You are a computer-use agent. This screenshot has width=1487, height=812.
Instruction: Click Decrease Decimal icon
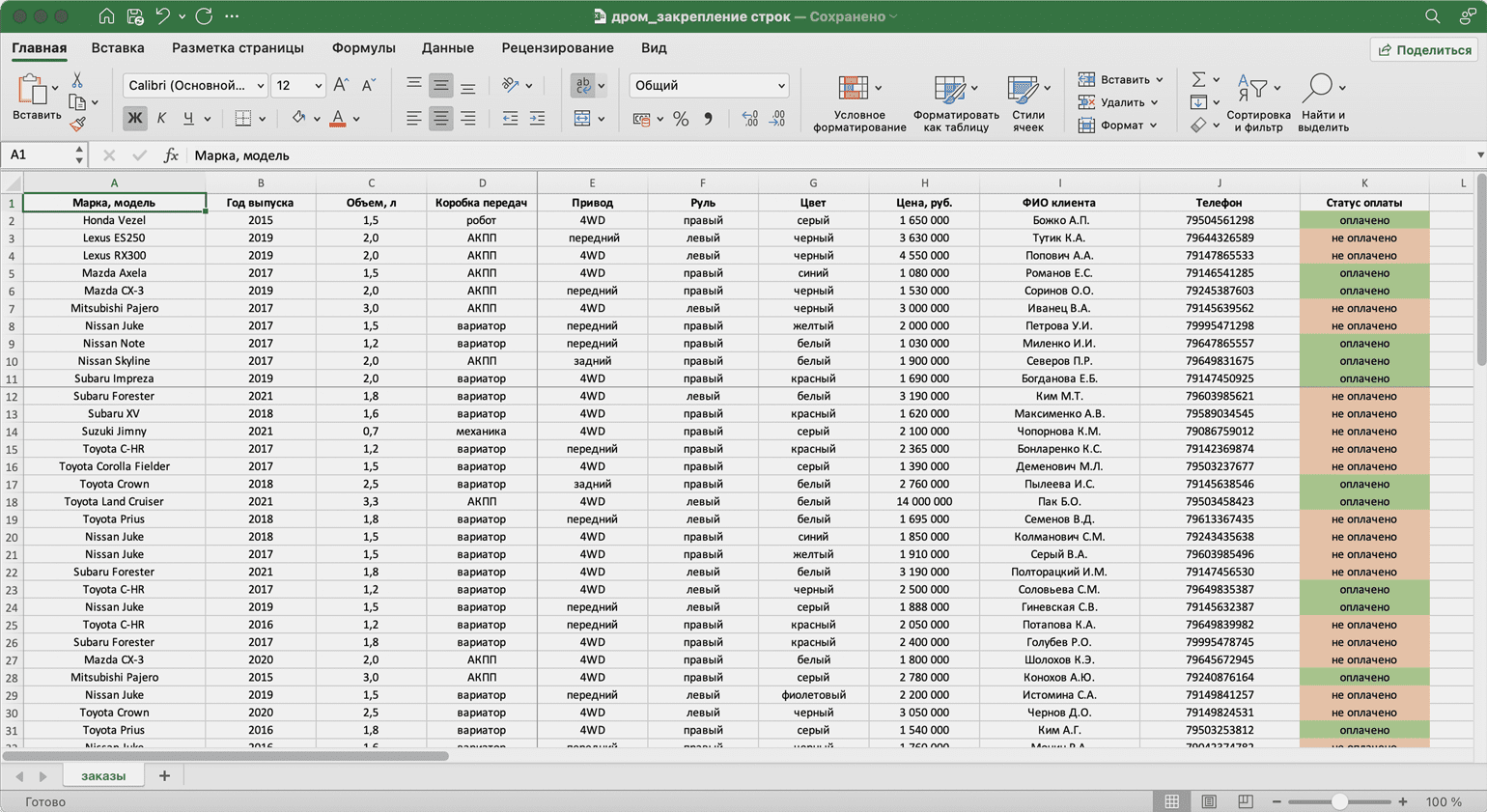coord(777,119)
